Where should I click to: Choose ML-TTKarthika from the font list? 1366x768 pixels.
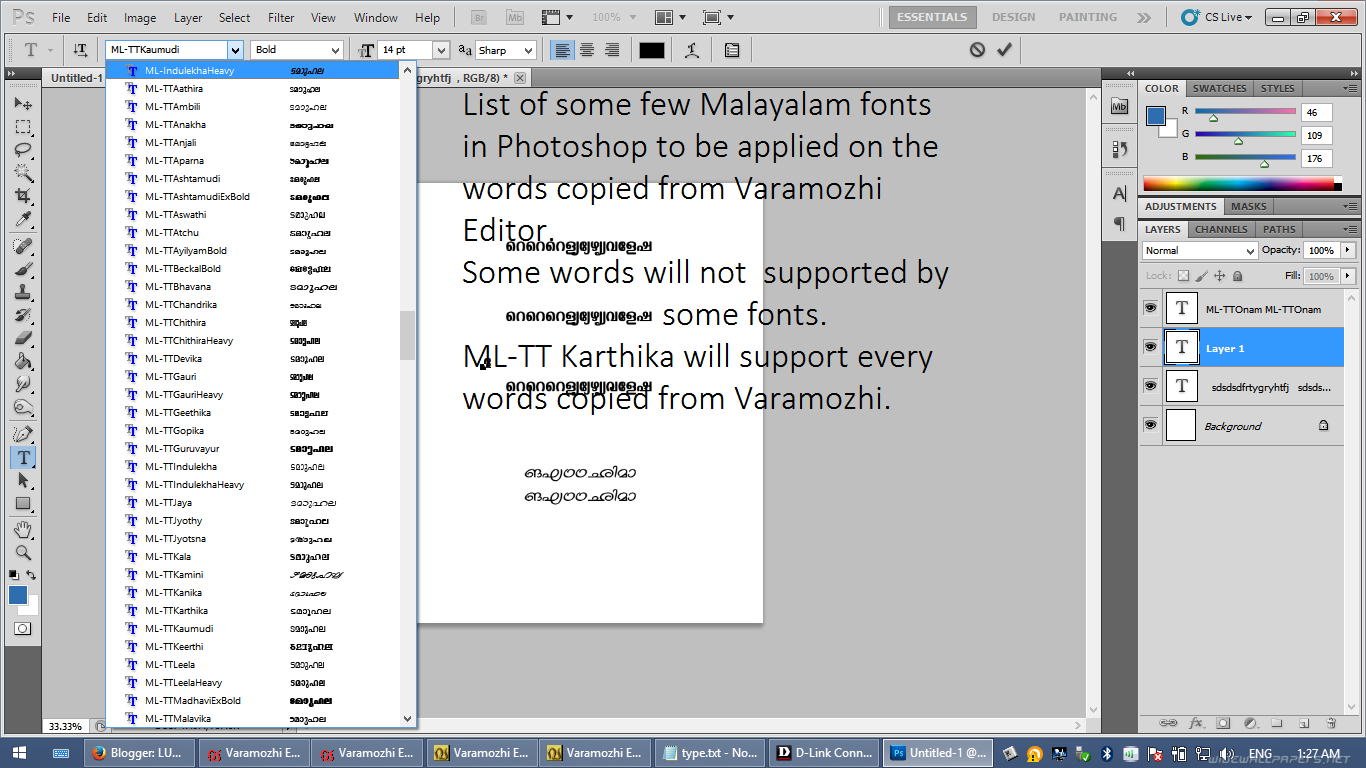261,610
